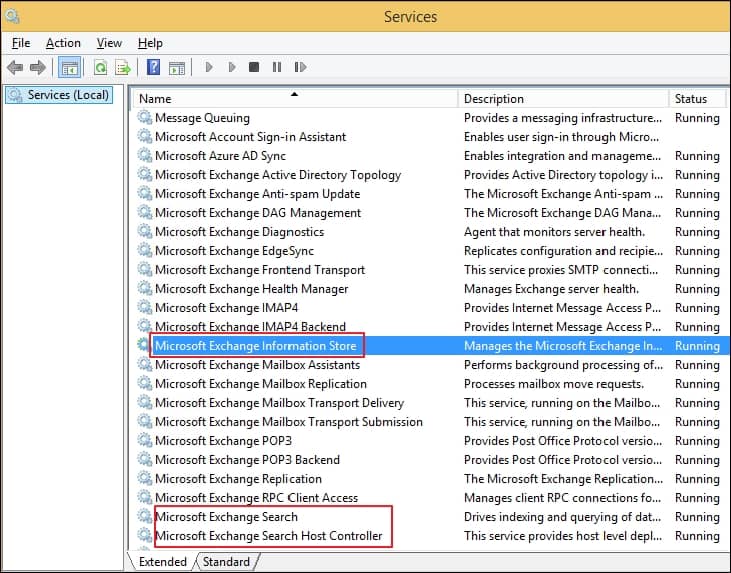Switch to the Standard tab
The height and width of the screenshot is (573, 731).
click(x=227, y=561)
